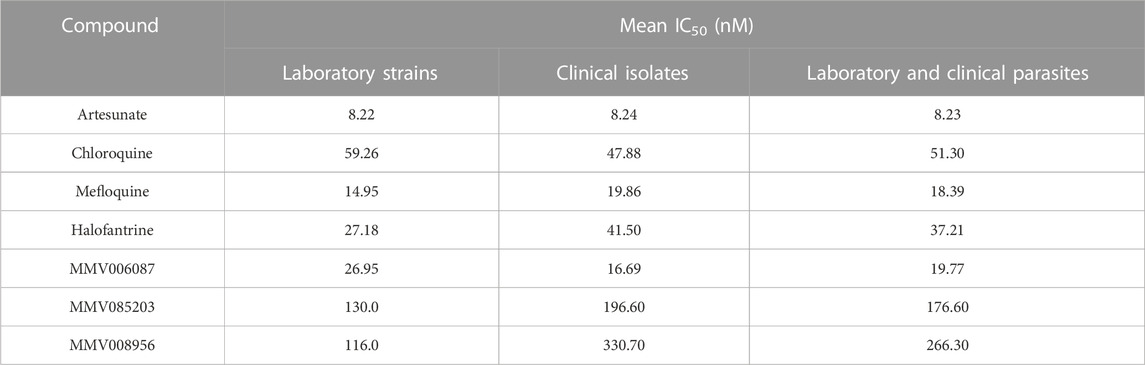The width and height of the screenshot is (1145, 365).
Task: Click the 130.0 laboratory strains value
Action: click(x=361, y=307)
